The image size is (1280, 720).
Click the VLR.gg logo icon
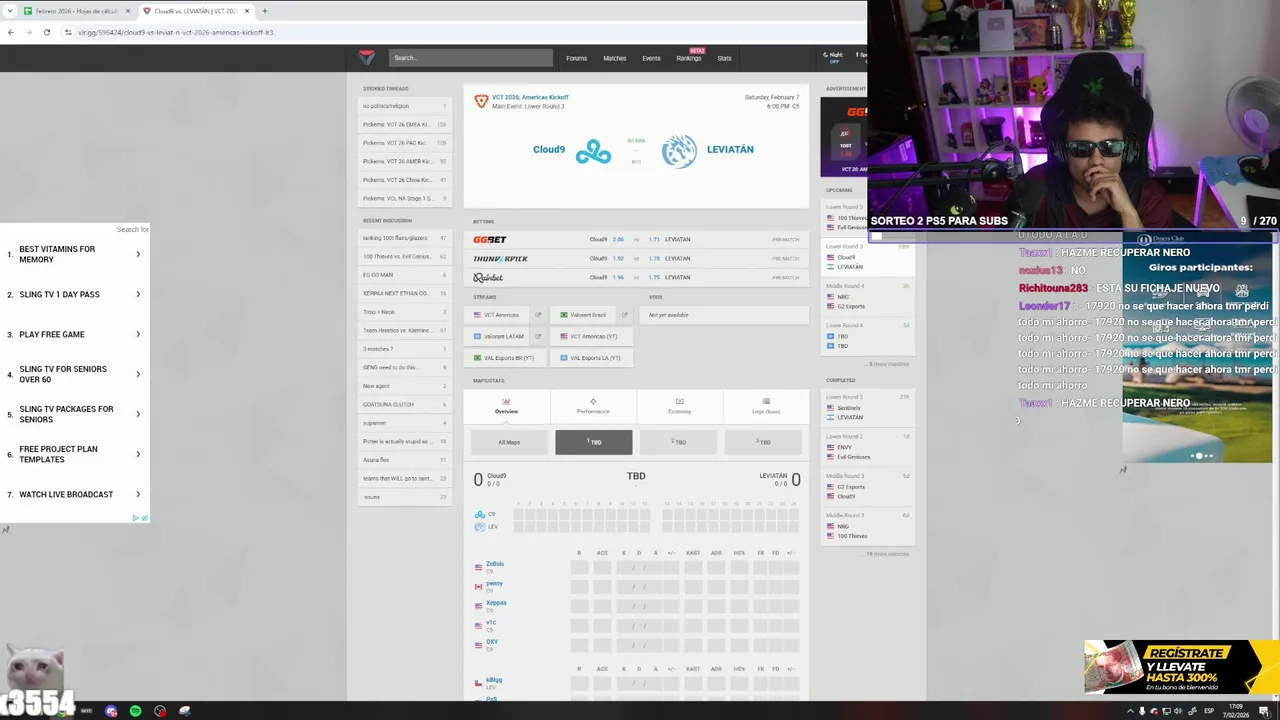pos(366,58)
